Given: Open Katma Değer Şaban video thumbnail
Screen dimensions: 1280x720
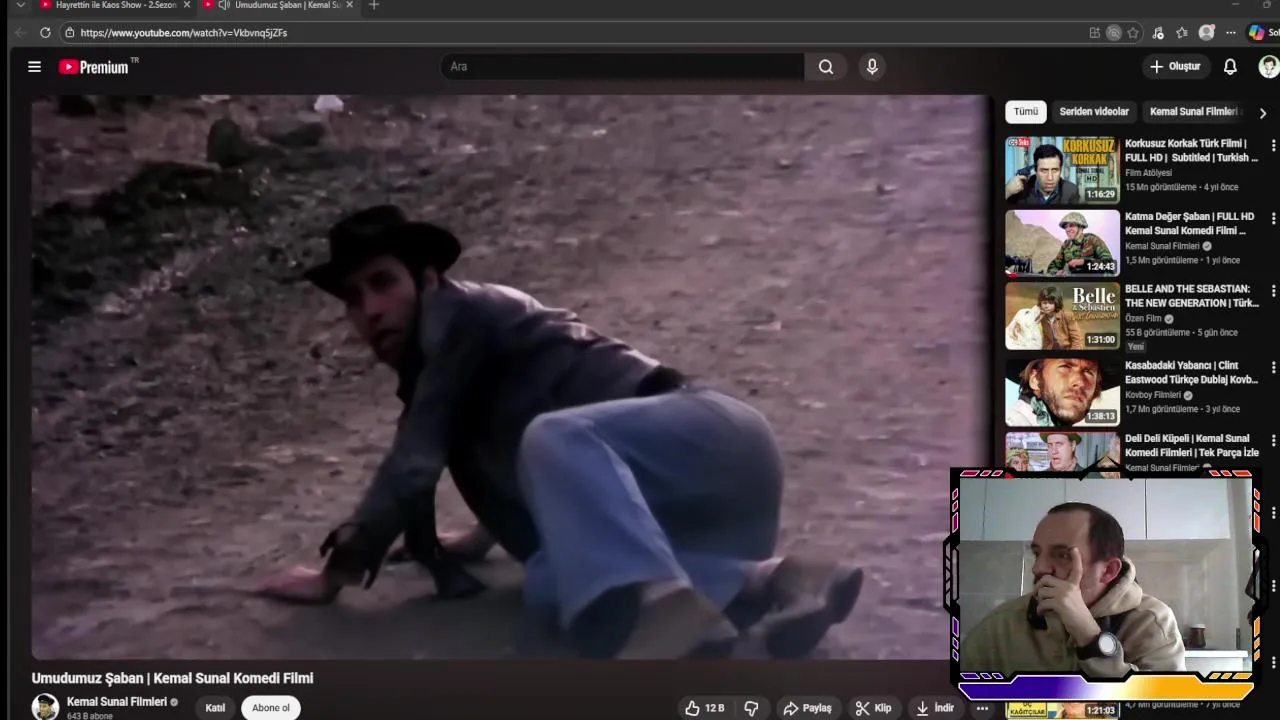Looking at the screenshot, I should point(1062,242).
